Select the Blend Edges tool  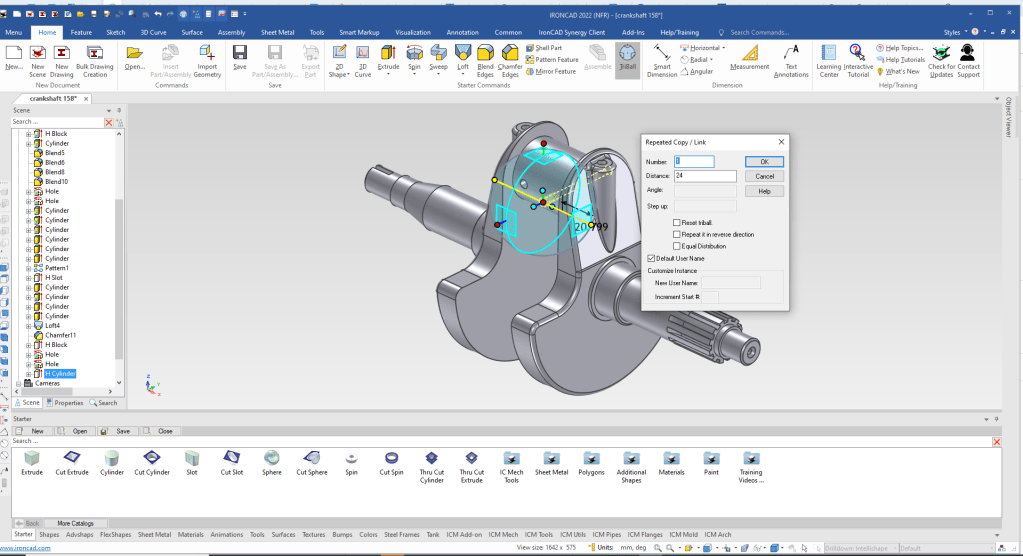pyautogui.click(x=487, y=60)
